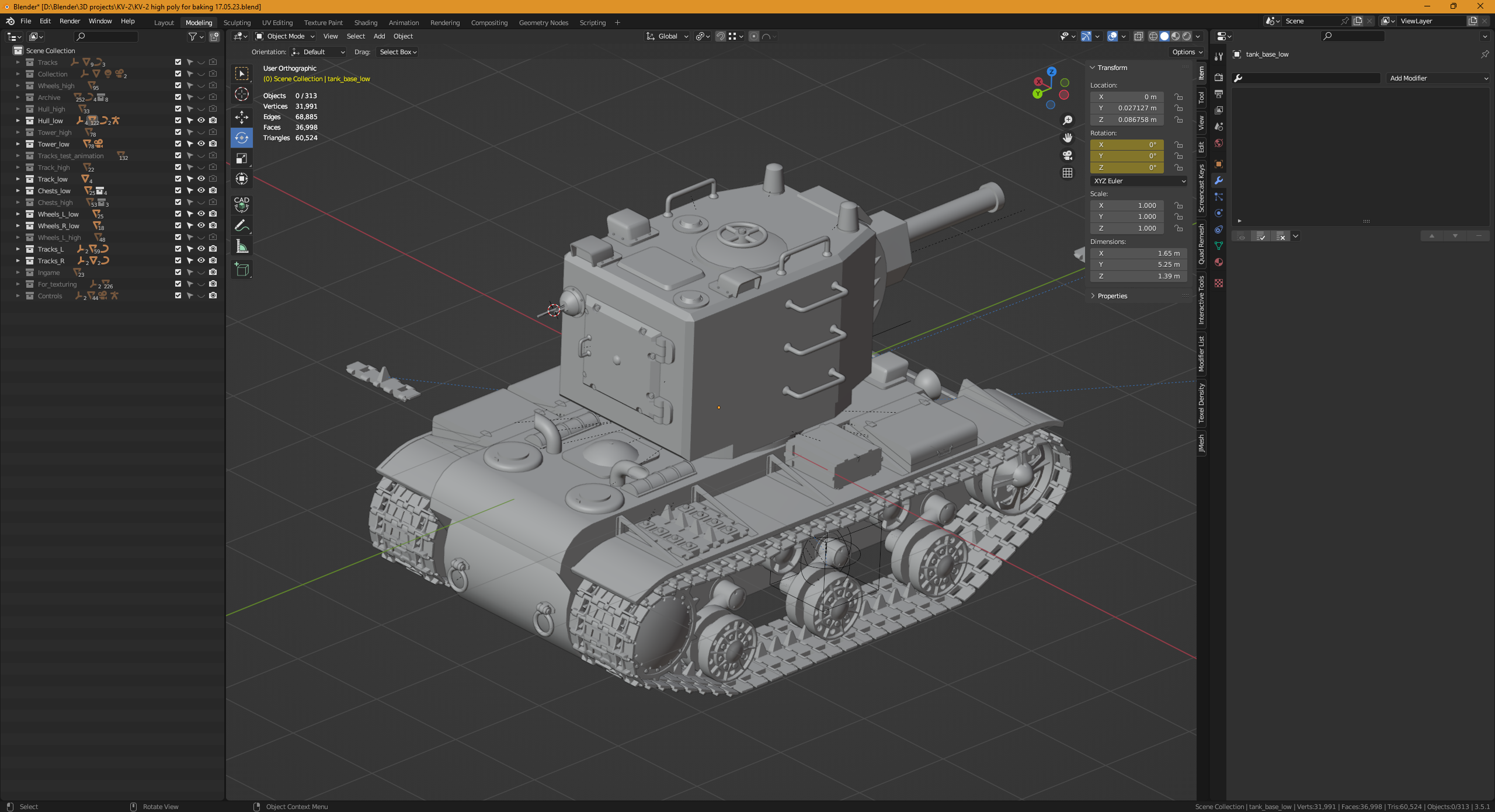Viewport: 1495px width, 812px height.
Task: Open Material properties tab
Action: tap(1219, 262)
